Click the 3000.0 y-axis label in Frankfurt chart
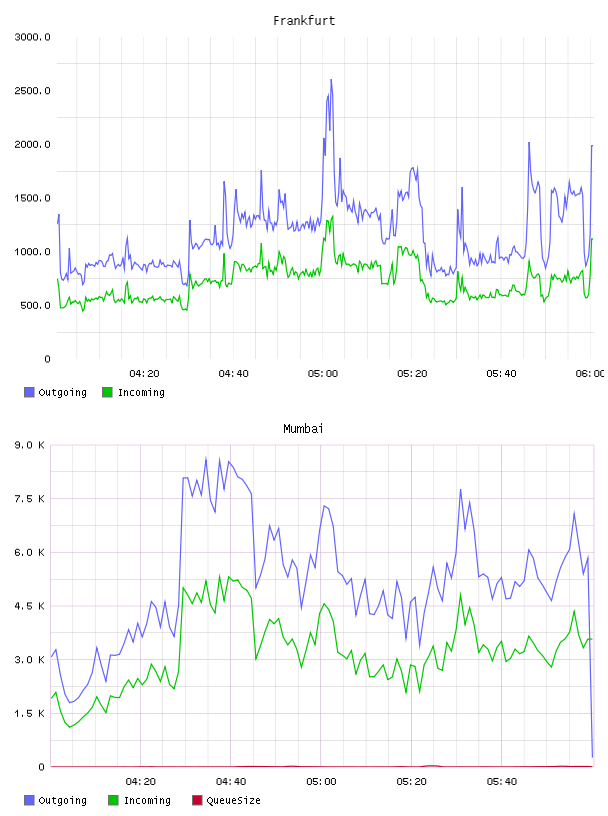This screenshot has height=816, width=608. tap(32, 37)
